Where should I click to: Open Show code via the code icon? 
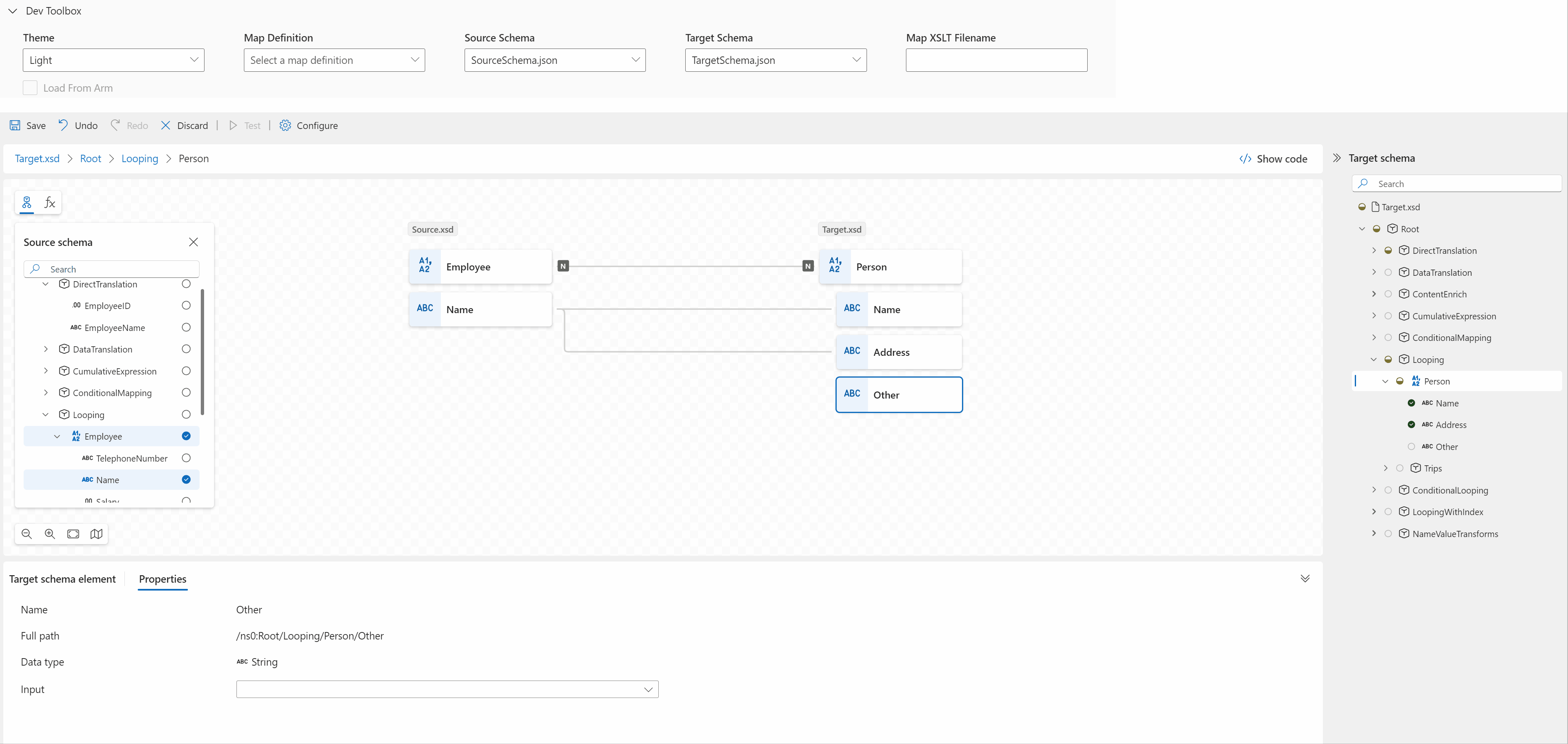(x=1245, y=158)
